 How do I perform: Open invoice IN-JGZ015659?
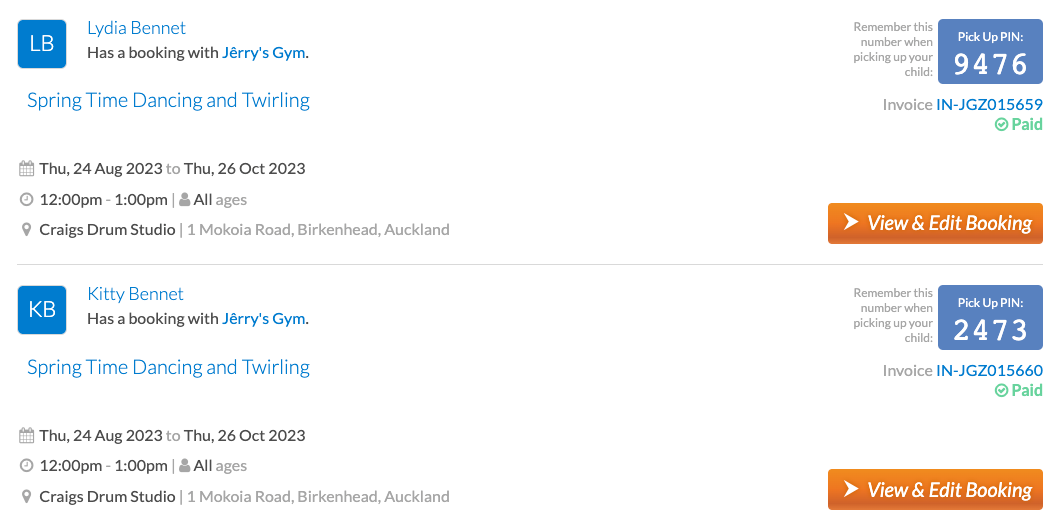click(989, 105)
